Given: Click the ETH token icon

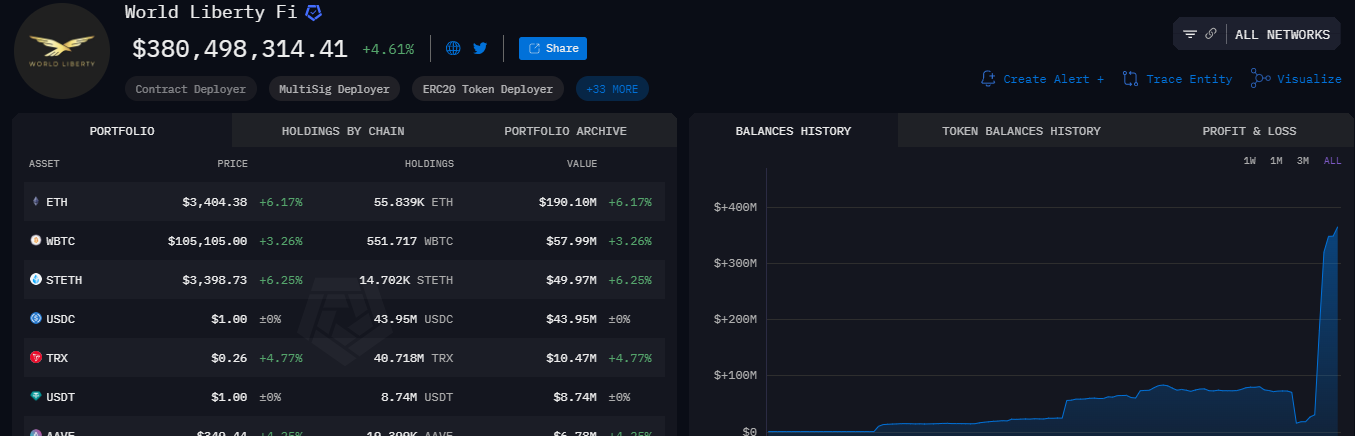Looking at the screenshot, I should (36, 202).
